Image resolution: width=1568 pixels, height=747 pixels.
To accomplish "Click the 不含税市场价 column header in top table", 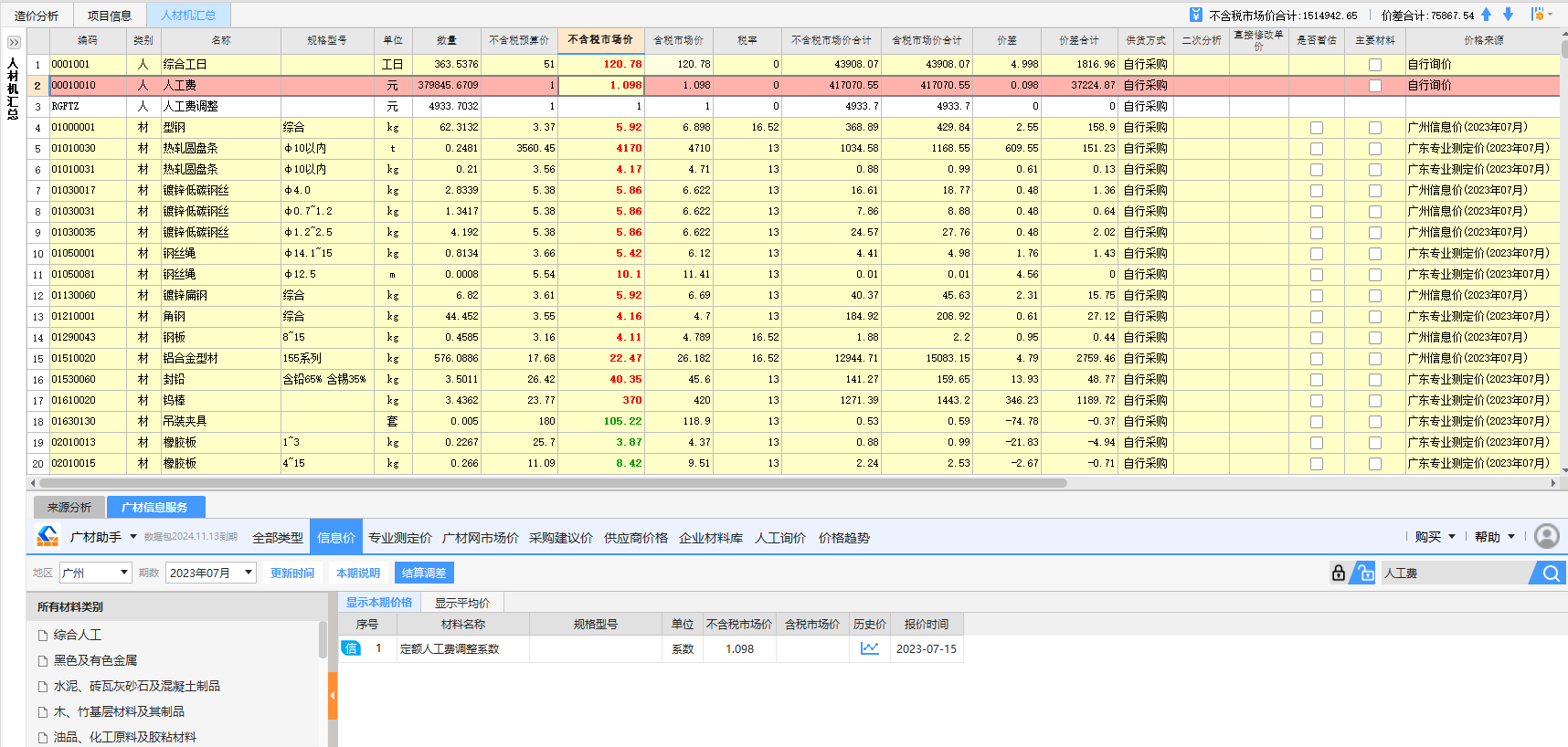I will 600,39.
